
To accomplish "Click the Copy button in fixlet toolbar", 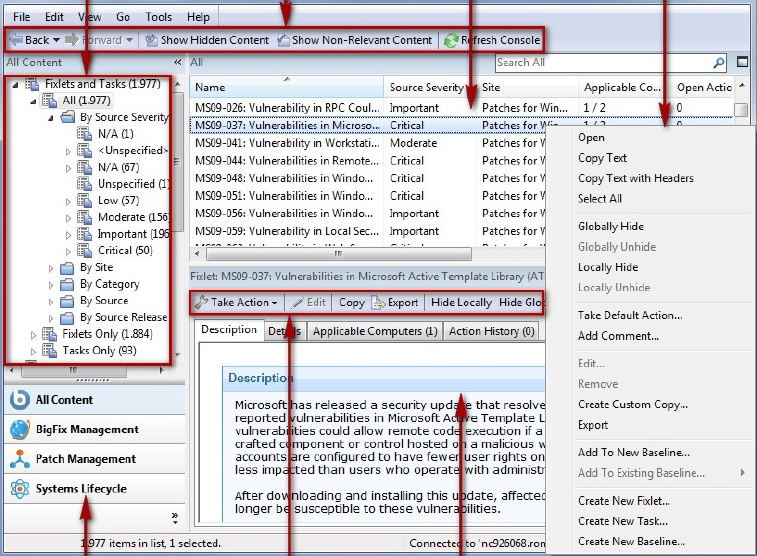I will [351, 303].
